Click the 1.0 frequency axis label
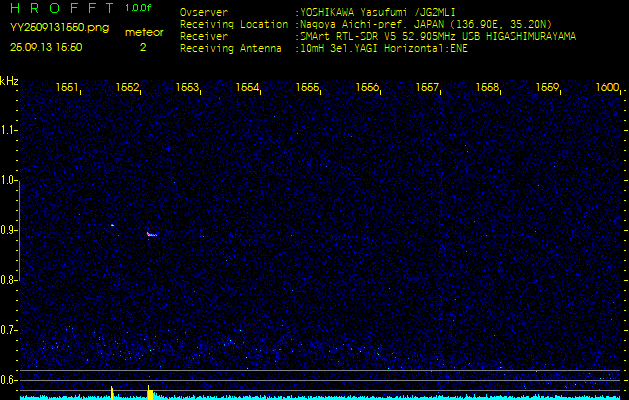 pos(8,181)
